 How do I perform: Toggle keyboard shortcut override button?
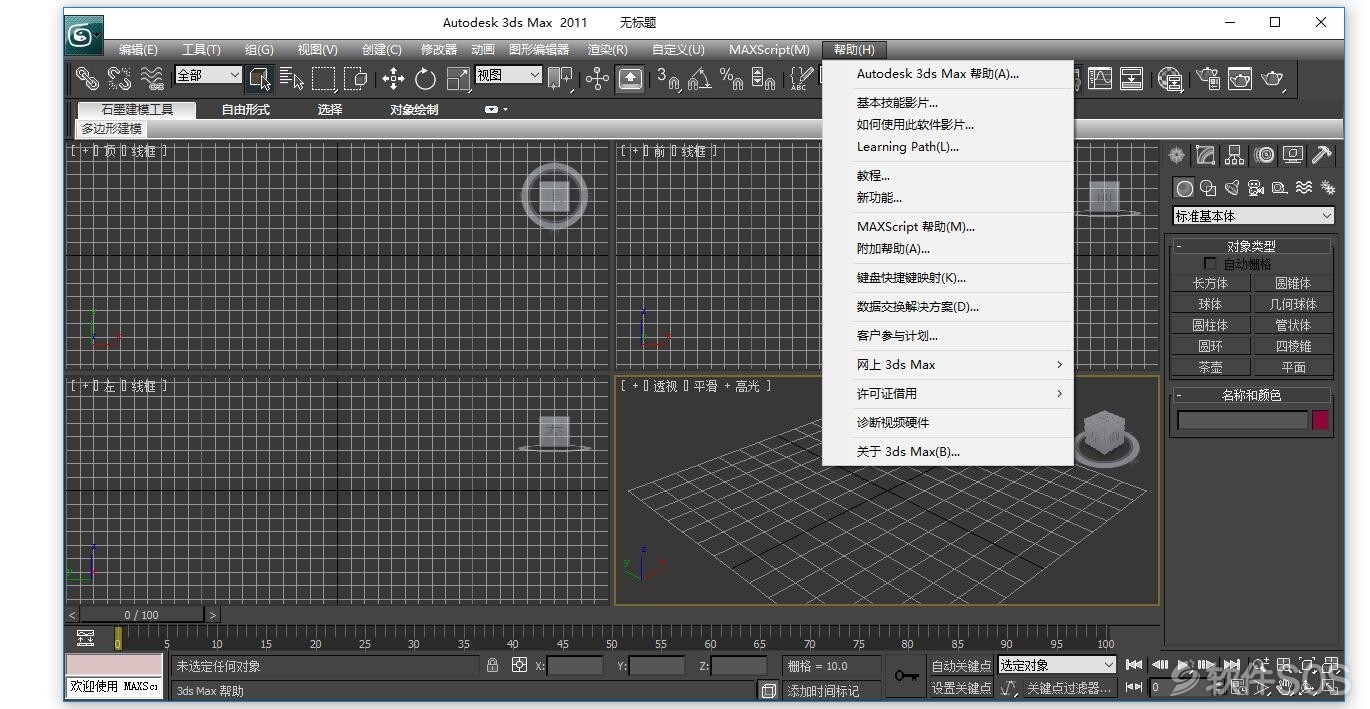click(x=630, y=78)
